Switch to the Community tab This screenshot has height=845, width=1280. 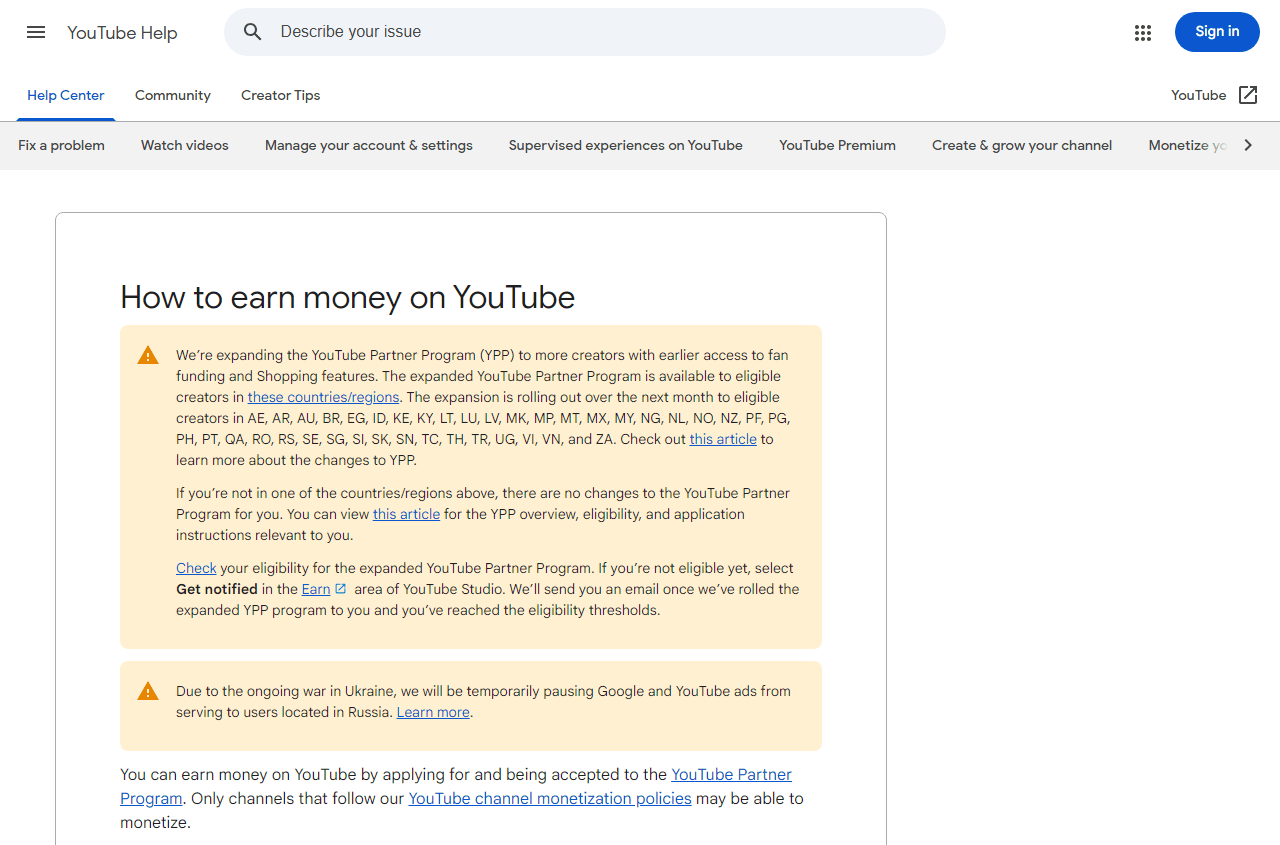[173, 96]
